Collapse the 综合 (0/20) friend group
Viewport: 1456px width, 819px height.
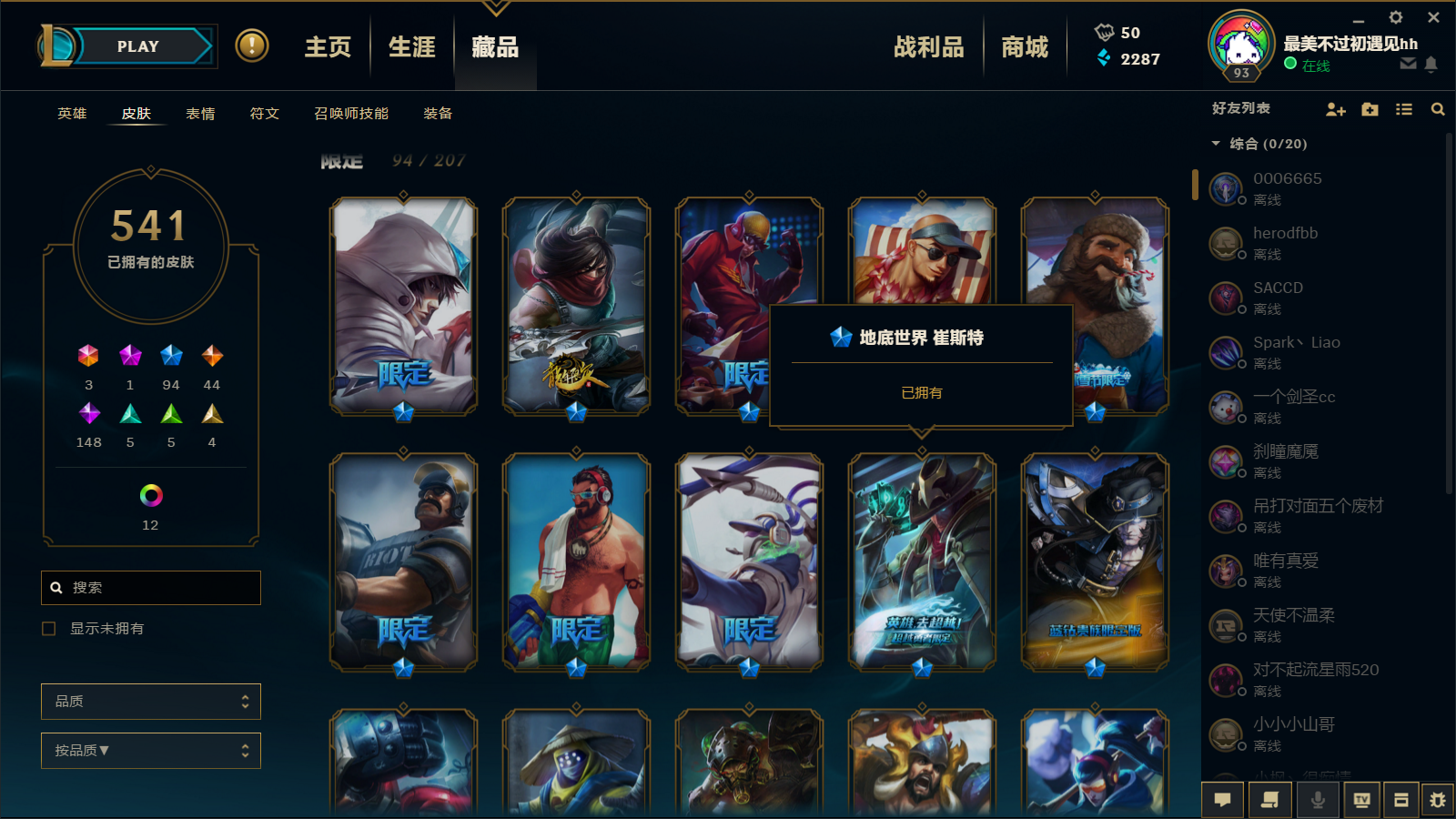(x=1216, y=144)
